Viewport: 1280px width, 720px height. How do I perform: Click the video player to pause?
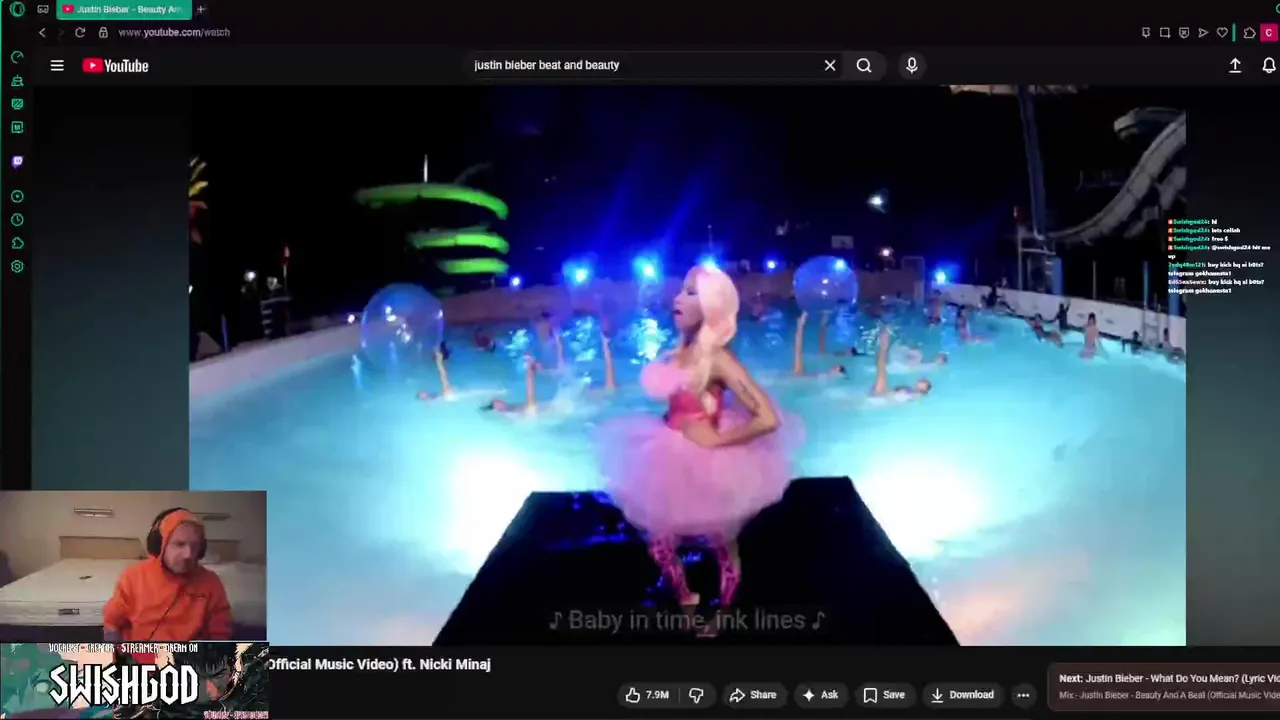pyautogui.click(x=687, y=365)
